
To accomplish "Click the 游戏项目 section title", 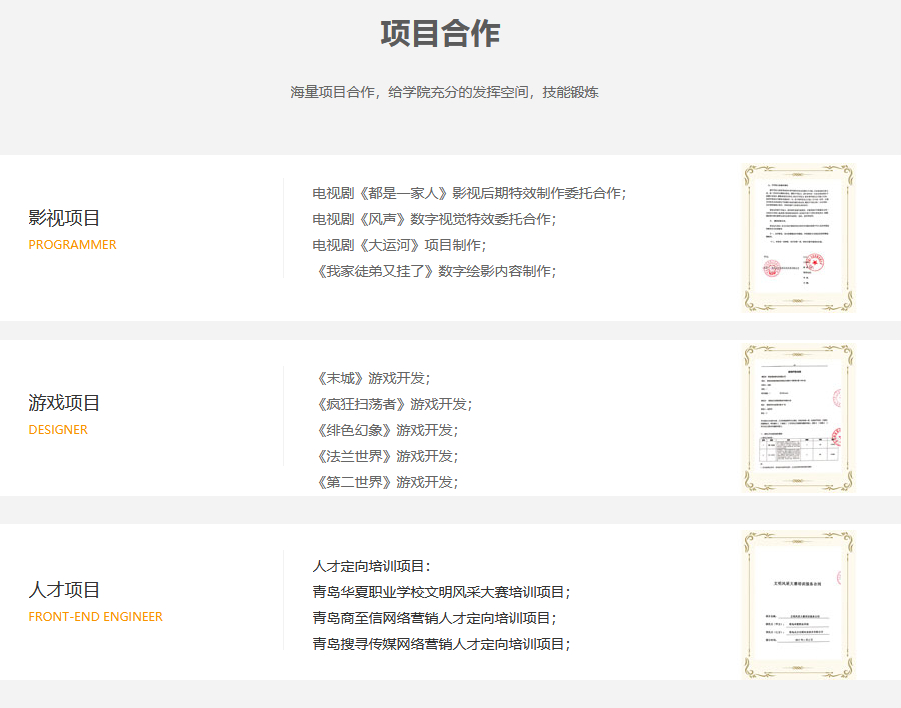I will point(64,403).
